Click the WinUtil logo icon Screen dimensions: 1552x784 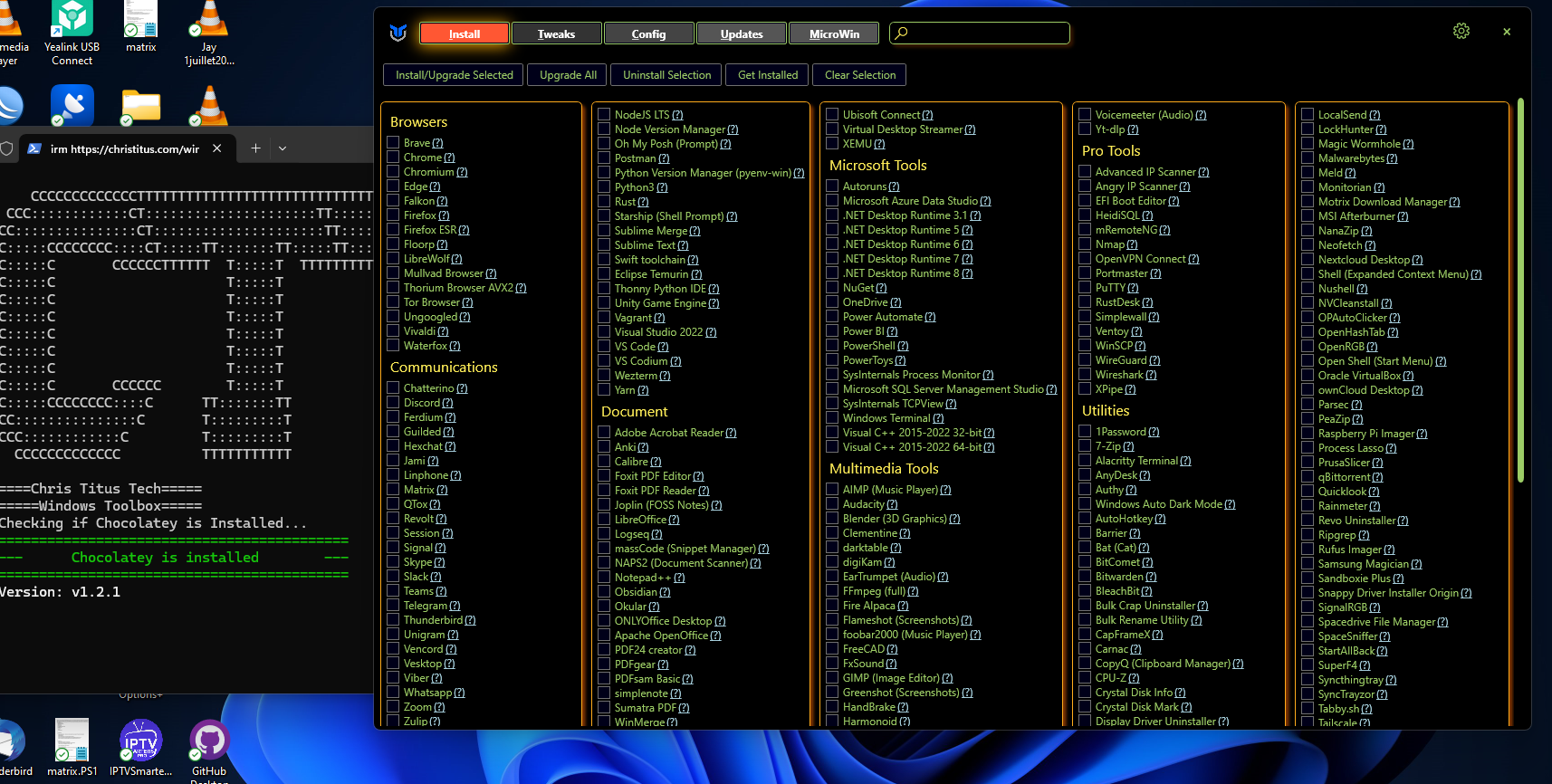[398, 33]
